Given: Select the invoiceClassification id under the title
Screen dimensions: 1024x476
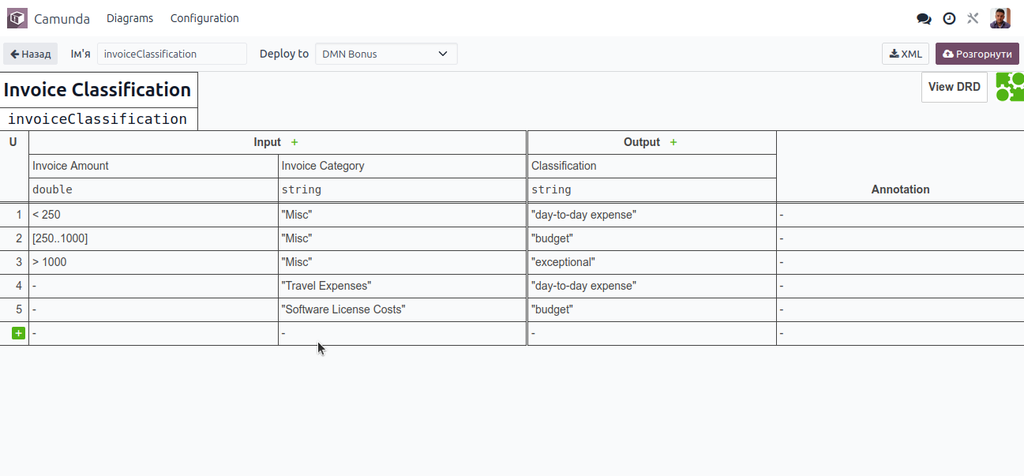Looking at the screenshot, I should click(97, 119).
